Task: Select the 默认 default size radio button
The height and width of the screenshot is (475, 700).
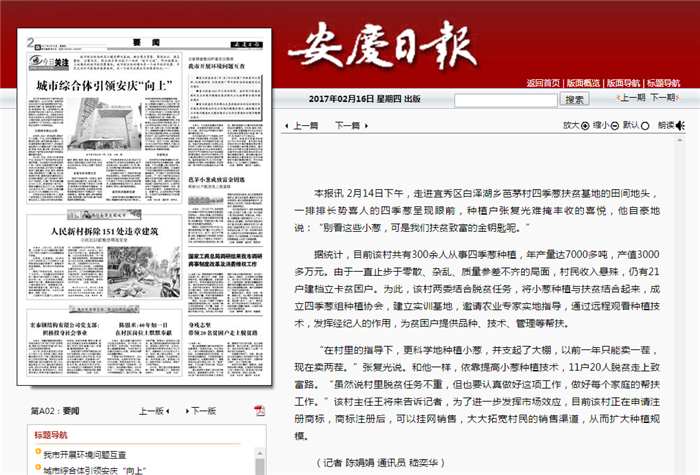Action: pyautogui.click(x=645, y=126)
